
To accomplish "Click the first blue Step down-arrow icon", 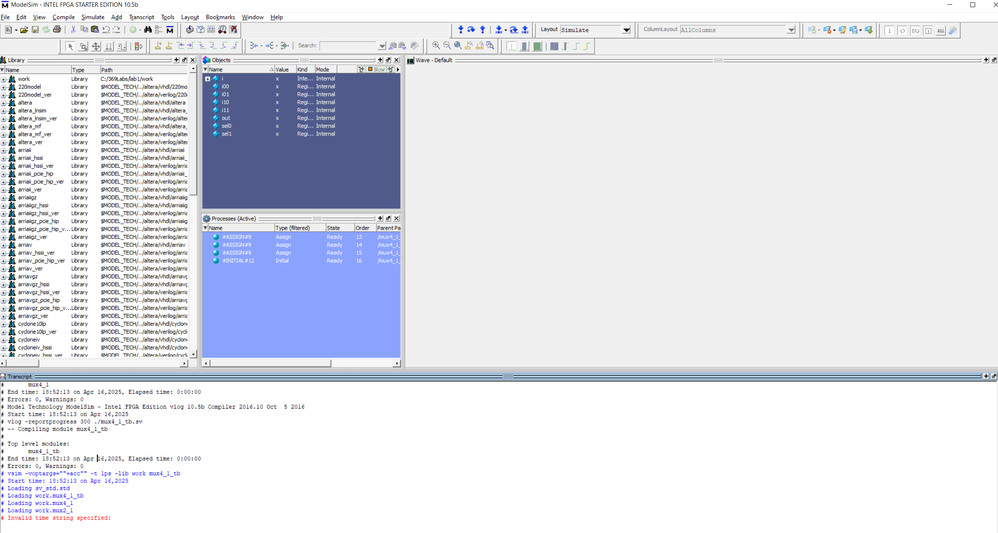I will tap(461, 30).
